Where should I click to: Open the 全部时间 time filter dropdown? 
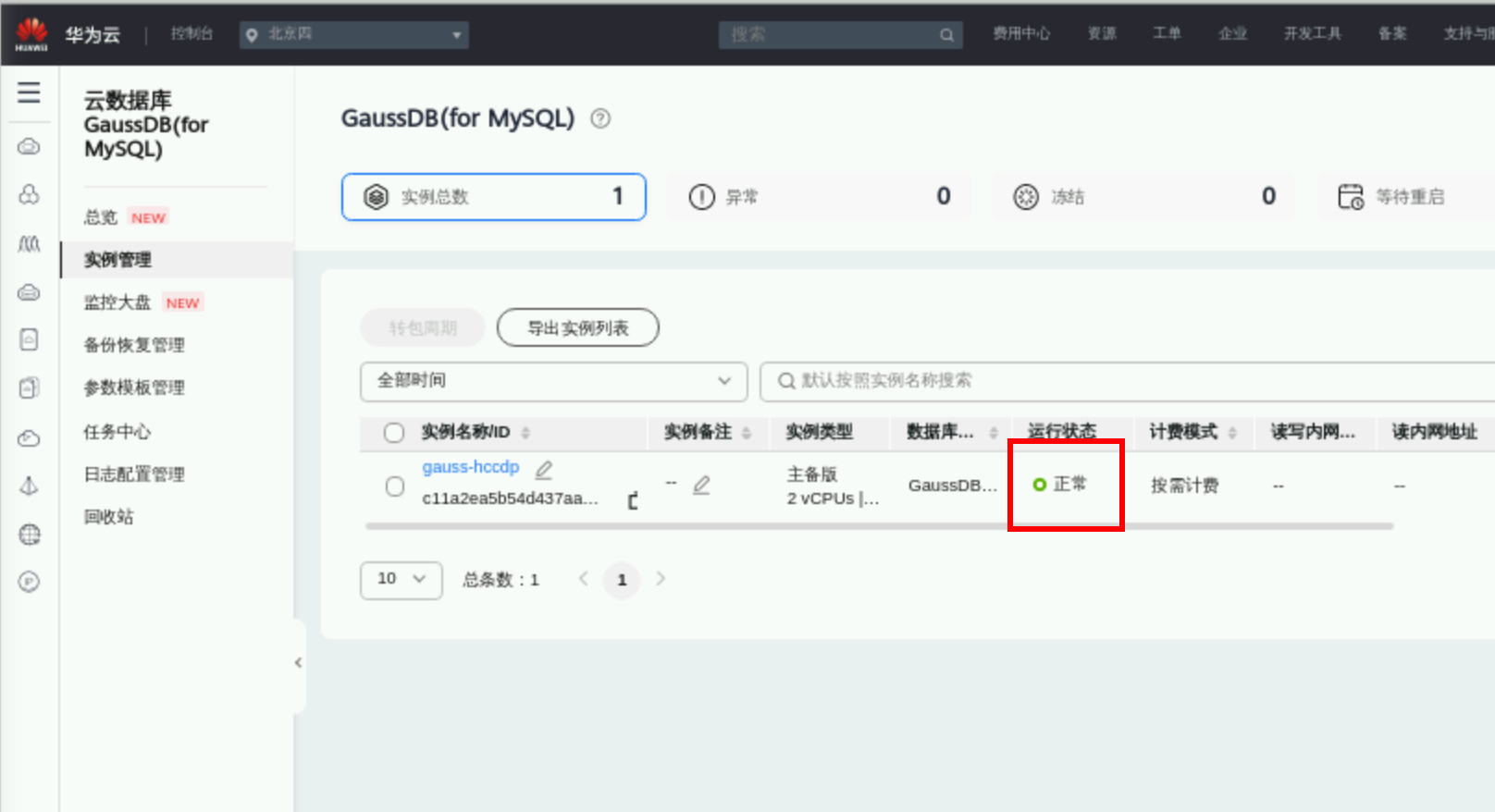[x=553, y=381]
